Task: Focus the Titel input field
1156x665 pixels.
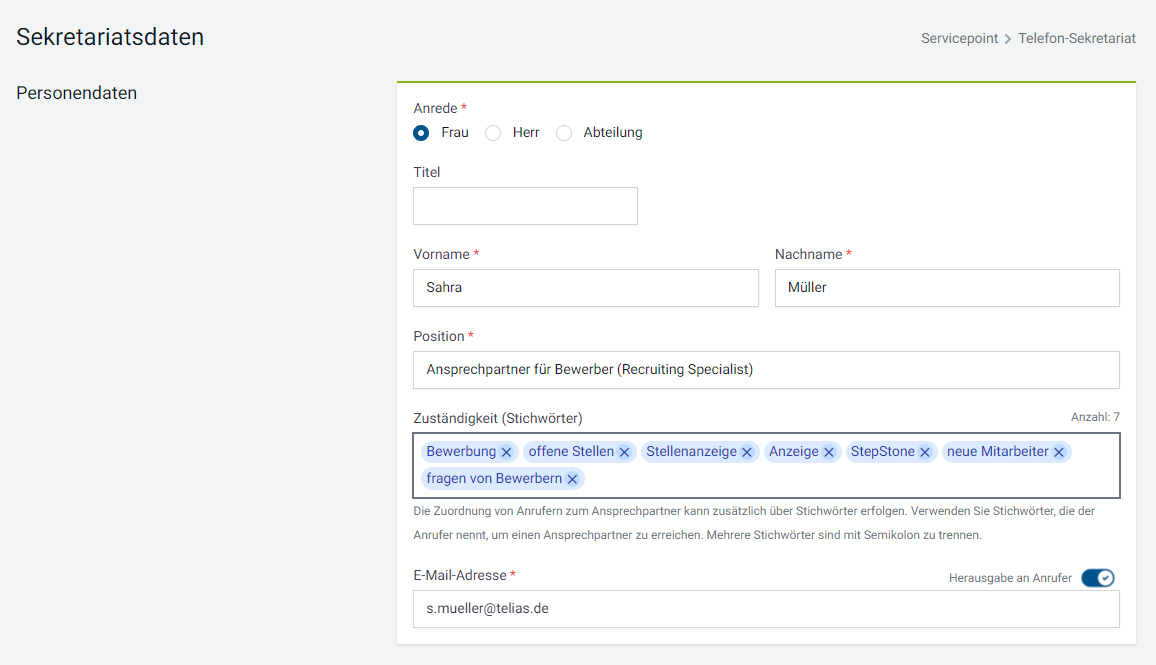Action: (x=525, y=206)
